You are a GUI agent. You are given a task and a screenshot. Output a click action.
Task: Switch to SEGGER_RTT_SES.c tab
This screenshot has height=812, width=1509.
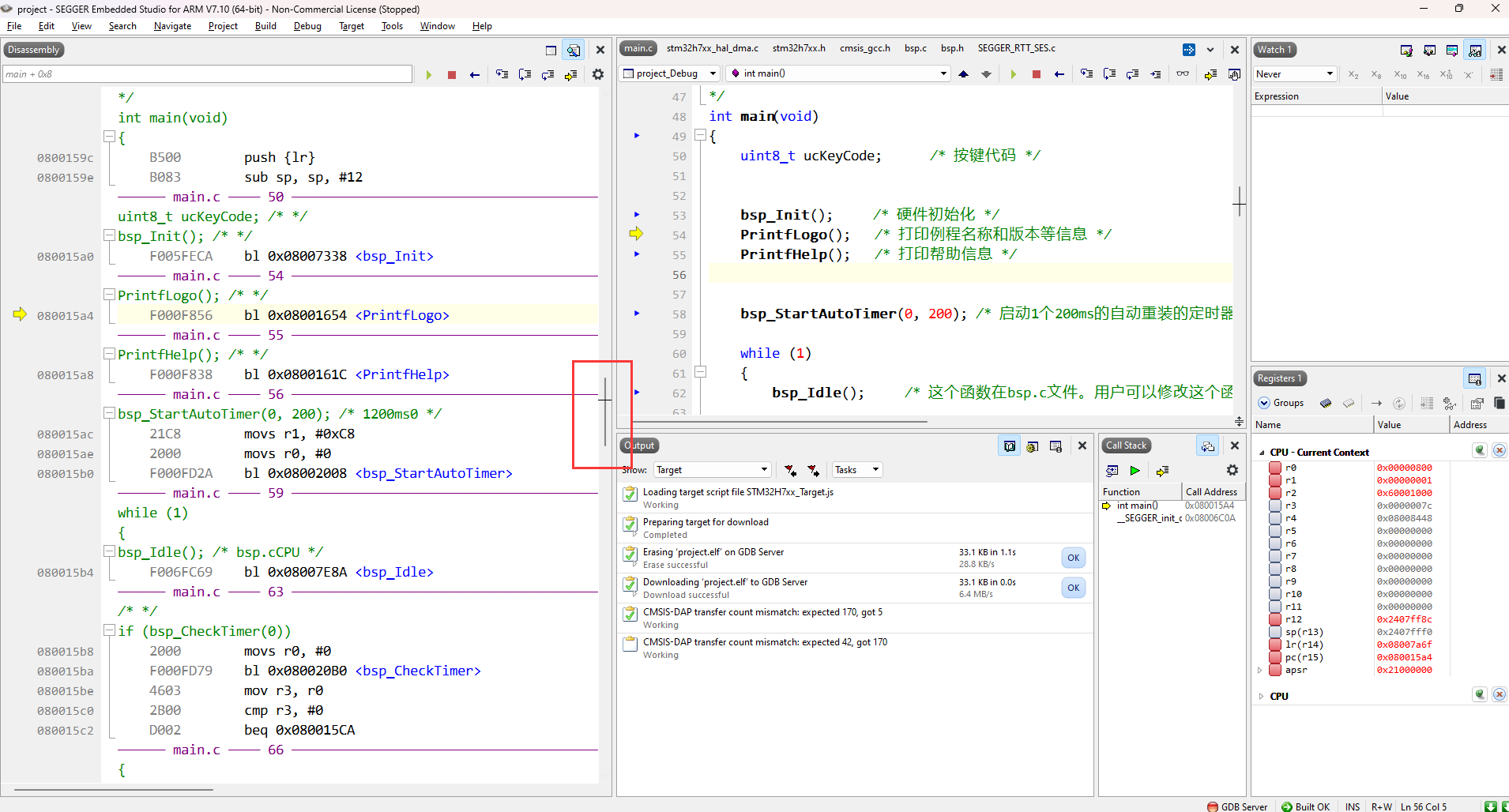[x=1017, y=48]
